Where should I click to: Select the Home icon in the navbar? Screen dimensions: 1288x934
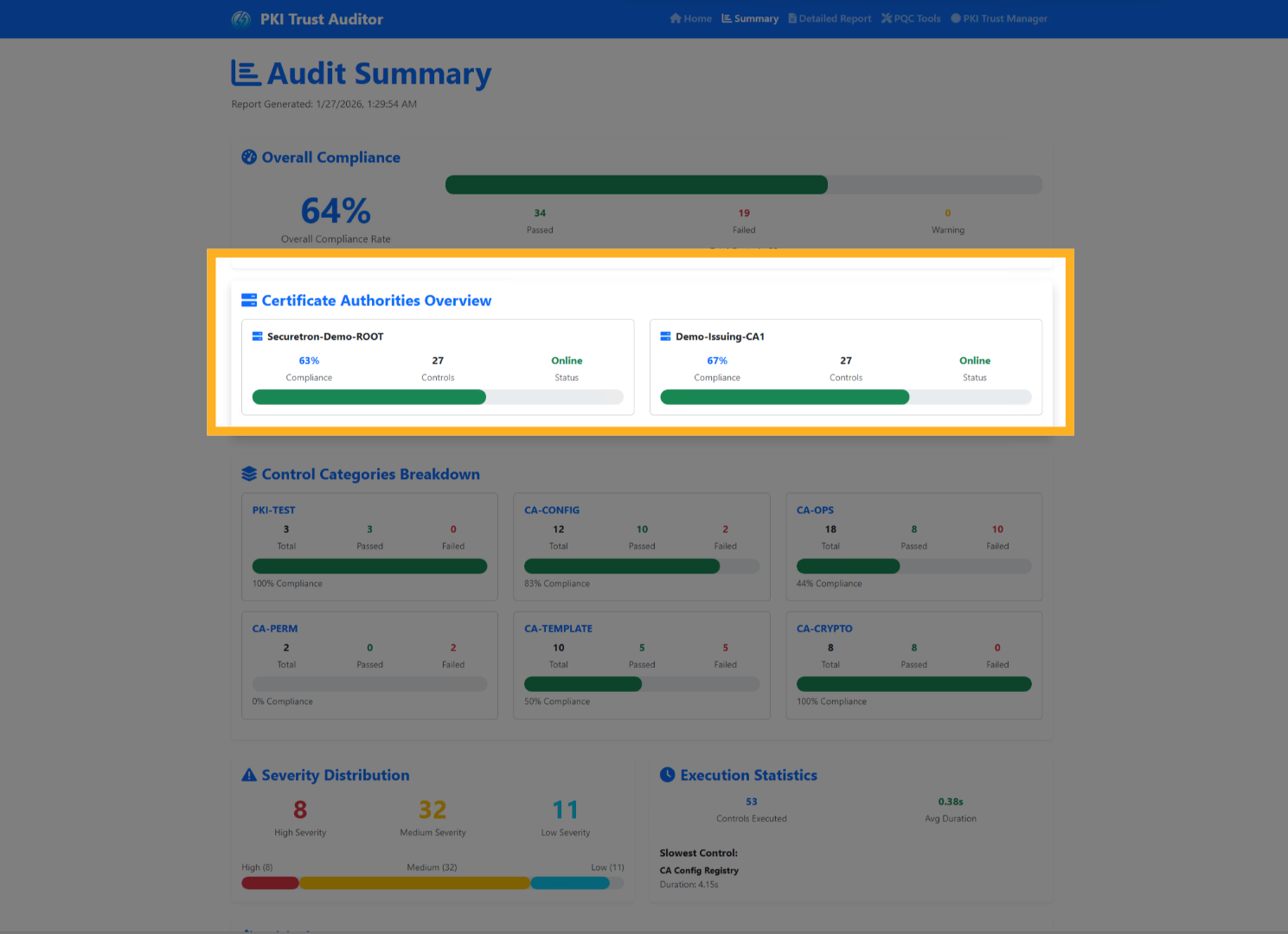[x=675, y=18]
